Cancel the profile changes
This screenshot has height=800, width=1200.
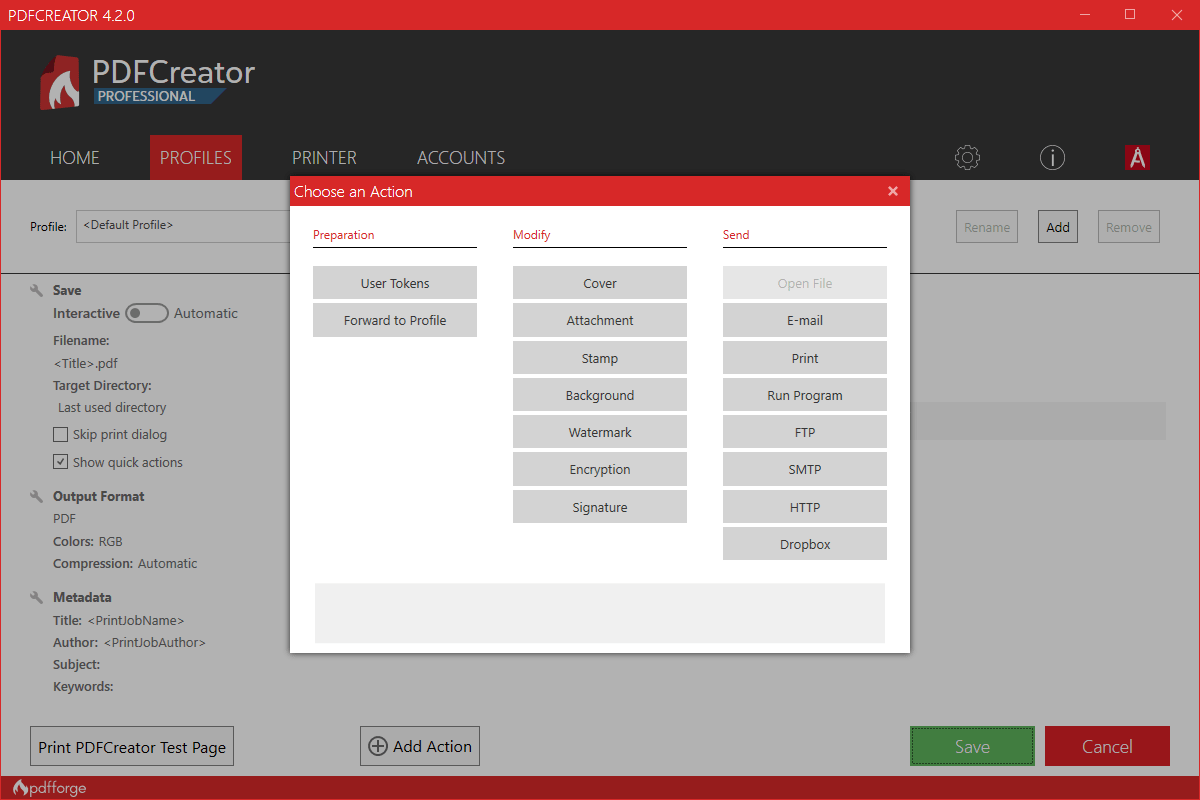coord(1107,746)
